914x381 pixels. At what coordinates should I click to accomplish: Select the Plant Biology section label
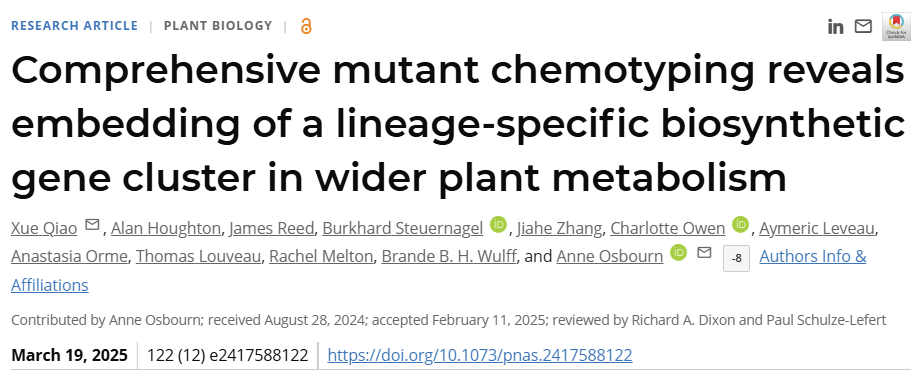tap(218, 26)
